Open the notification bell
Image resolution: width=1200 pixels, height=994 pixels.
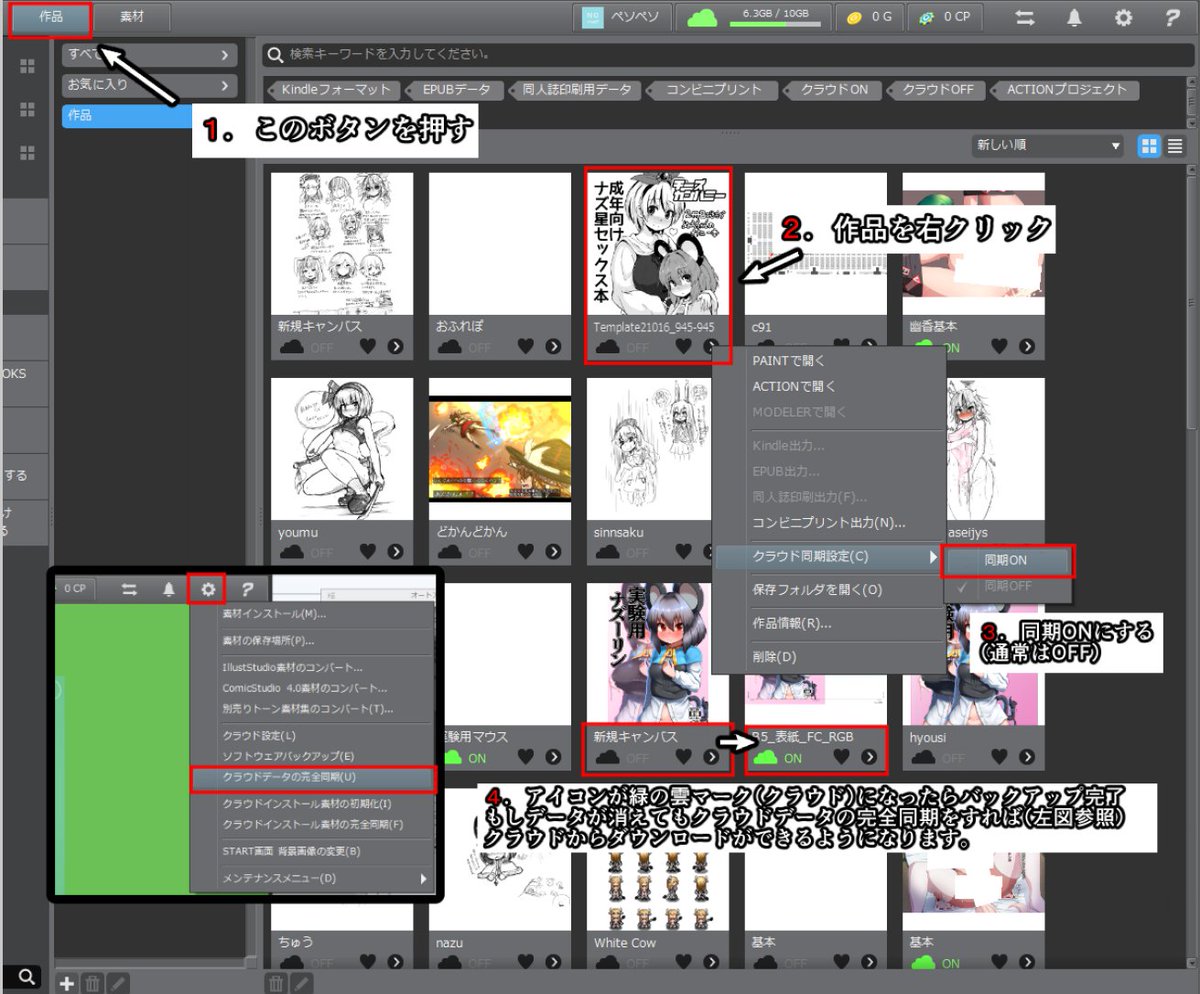(x=1075, y=17)
